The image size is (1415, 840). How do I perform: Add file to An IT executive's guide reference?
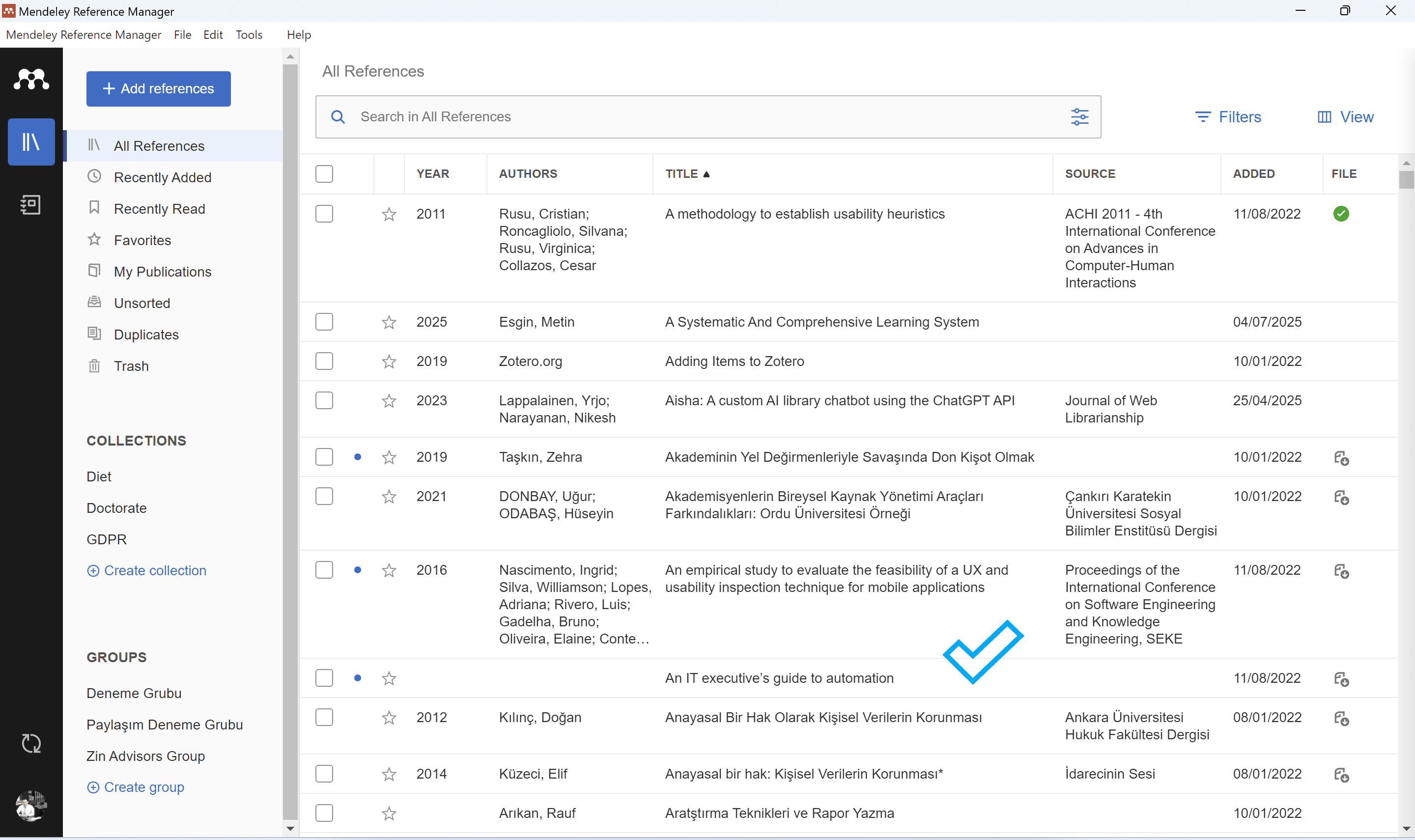pos(1341,679)
